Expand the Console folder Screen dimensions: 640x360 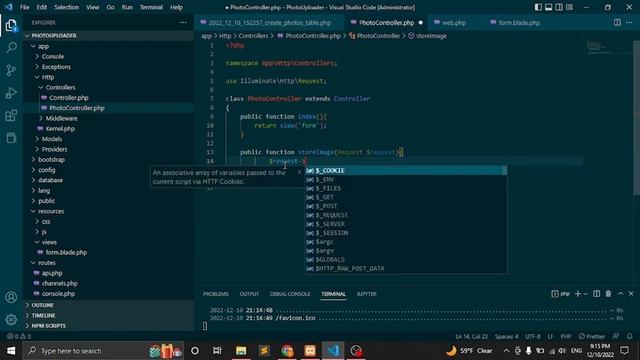53,56
